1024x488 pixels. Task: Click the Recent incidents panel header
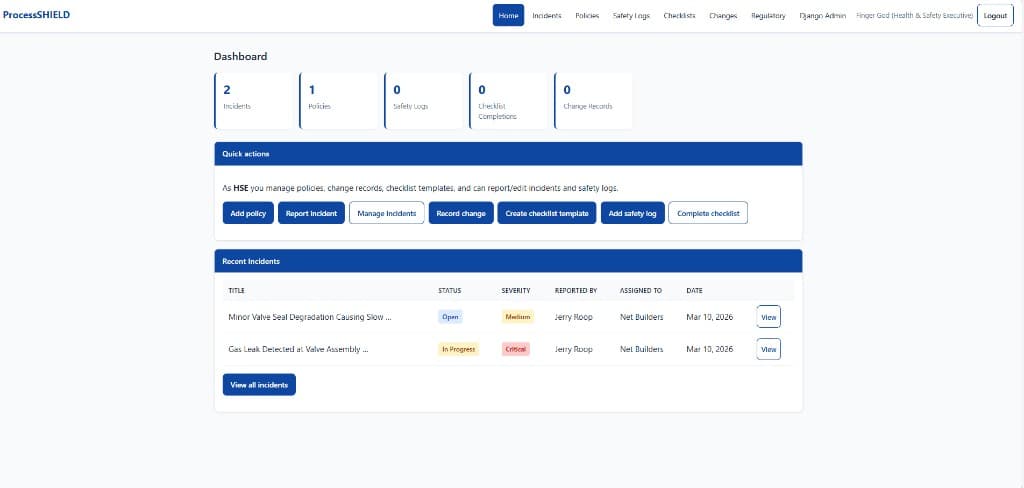click(x=508, y=261)
